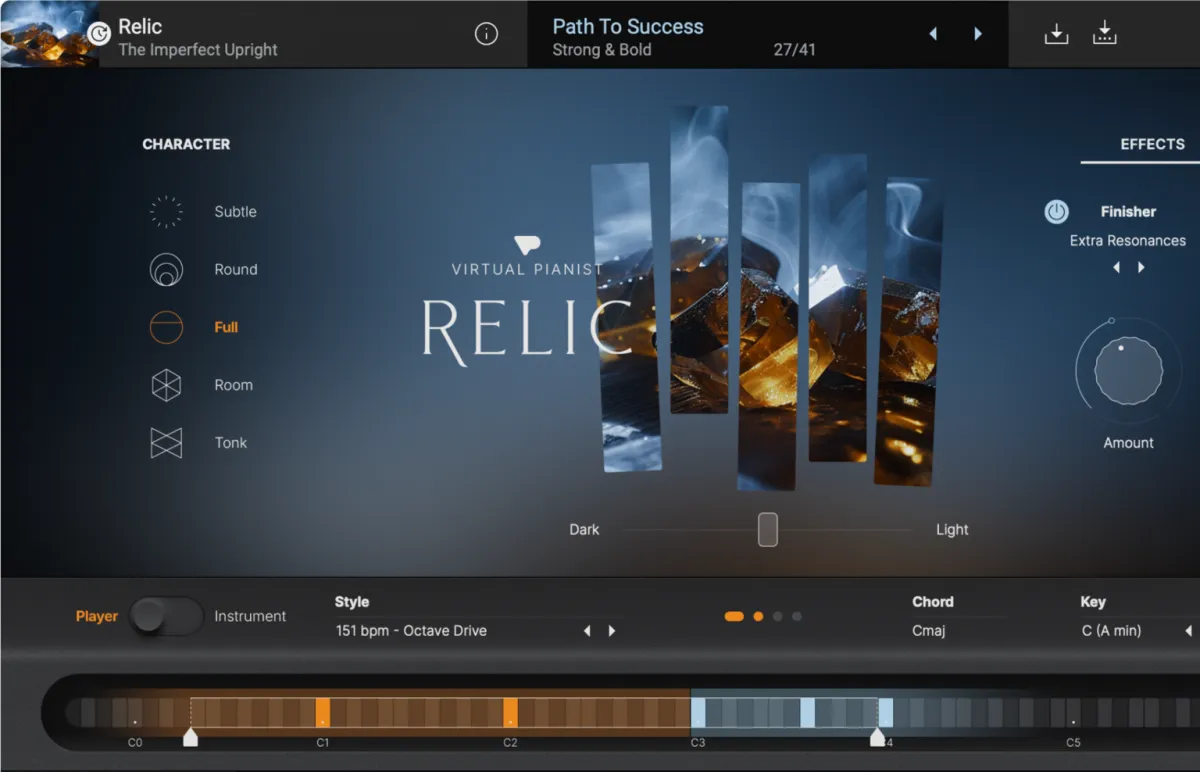1200x772 pixels.
Task: Click the first download icon in header
Action: (x=1056, y=34)
